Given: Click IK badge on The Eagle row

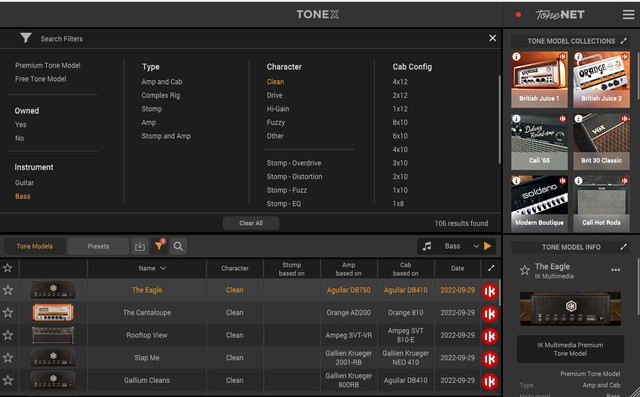Looking at the screenshot, I should coord(489,291).
